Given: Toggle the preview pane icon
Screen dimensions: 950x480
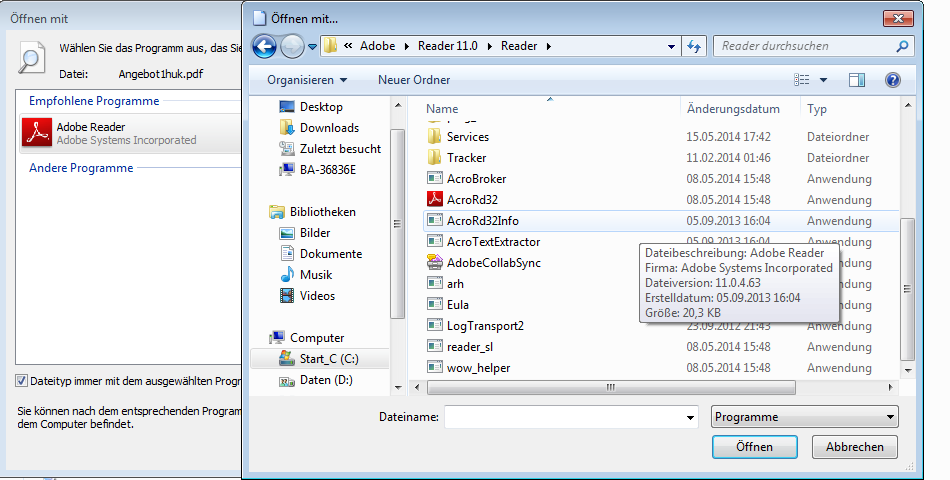Looking at the screenshot, I should point(857,80).
